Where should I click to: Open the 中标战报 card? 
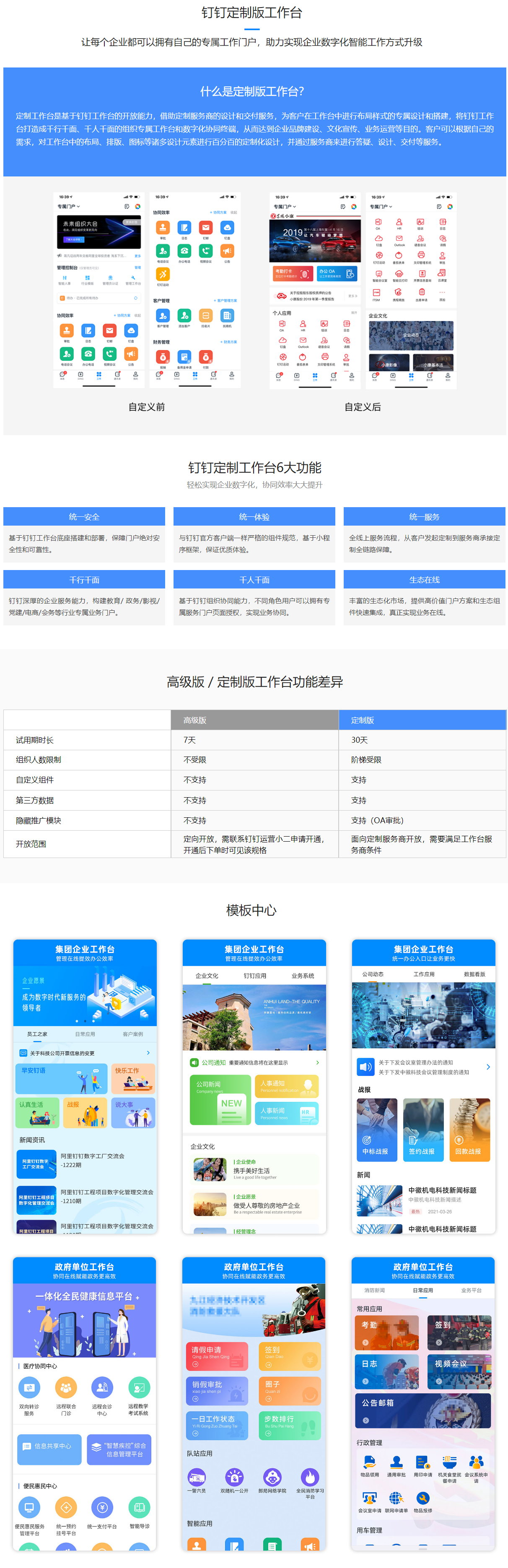point(376,1130)
